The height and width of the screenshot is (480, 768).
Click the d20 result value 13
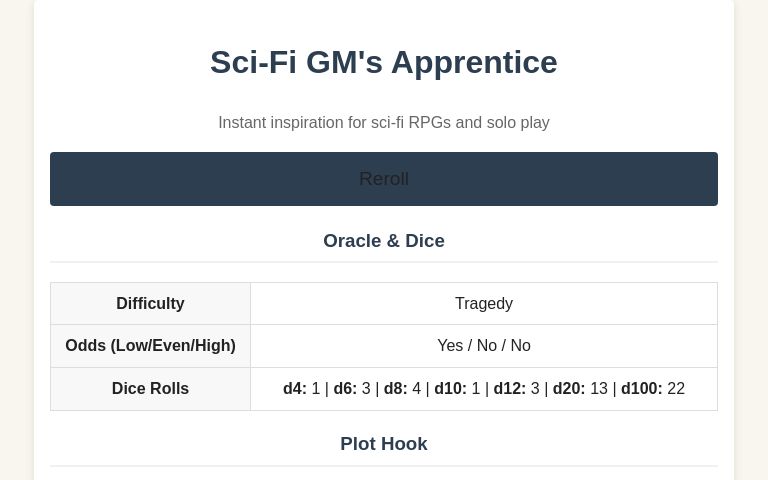tap(599, 388)
